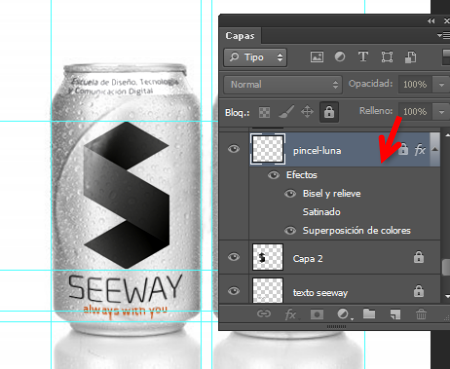Click lock image pixels brush icon
This screenshot has height=369, width=450.
tap(286, 112)
